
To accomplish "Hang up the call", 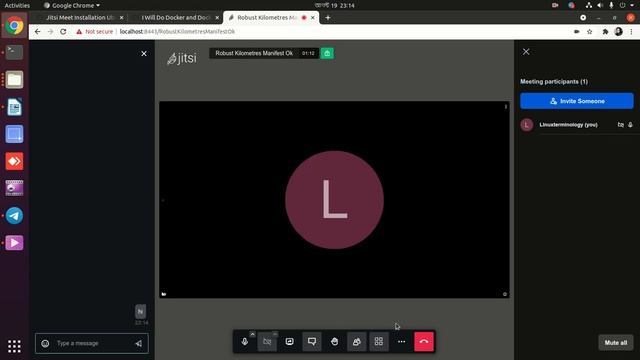I will (x=424, y=342).
